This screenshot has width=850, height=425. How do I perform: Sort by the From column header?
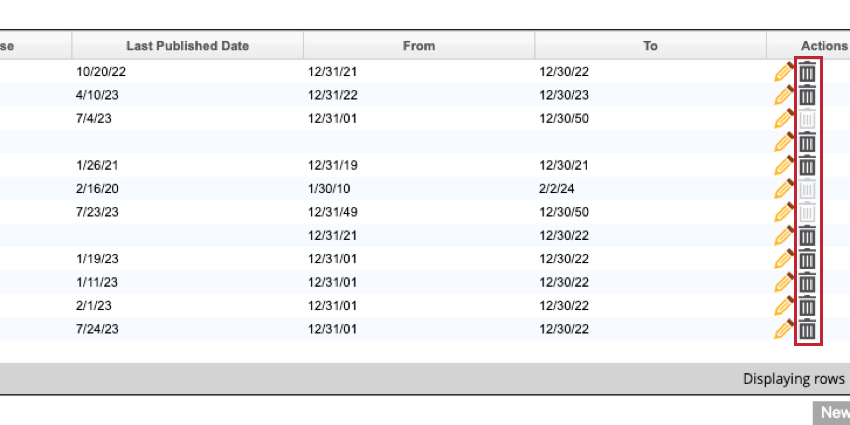418,46
